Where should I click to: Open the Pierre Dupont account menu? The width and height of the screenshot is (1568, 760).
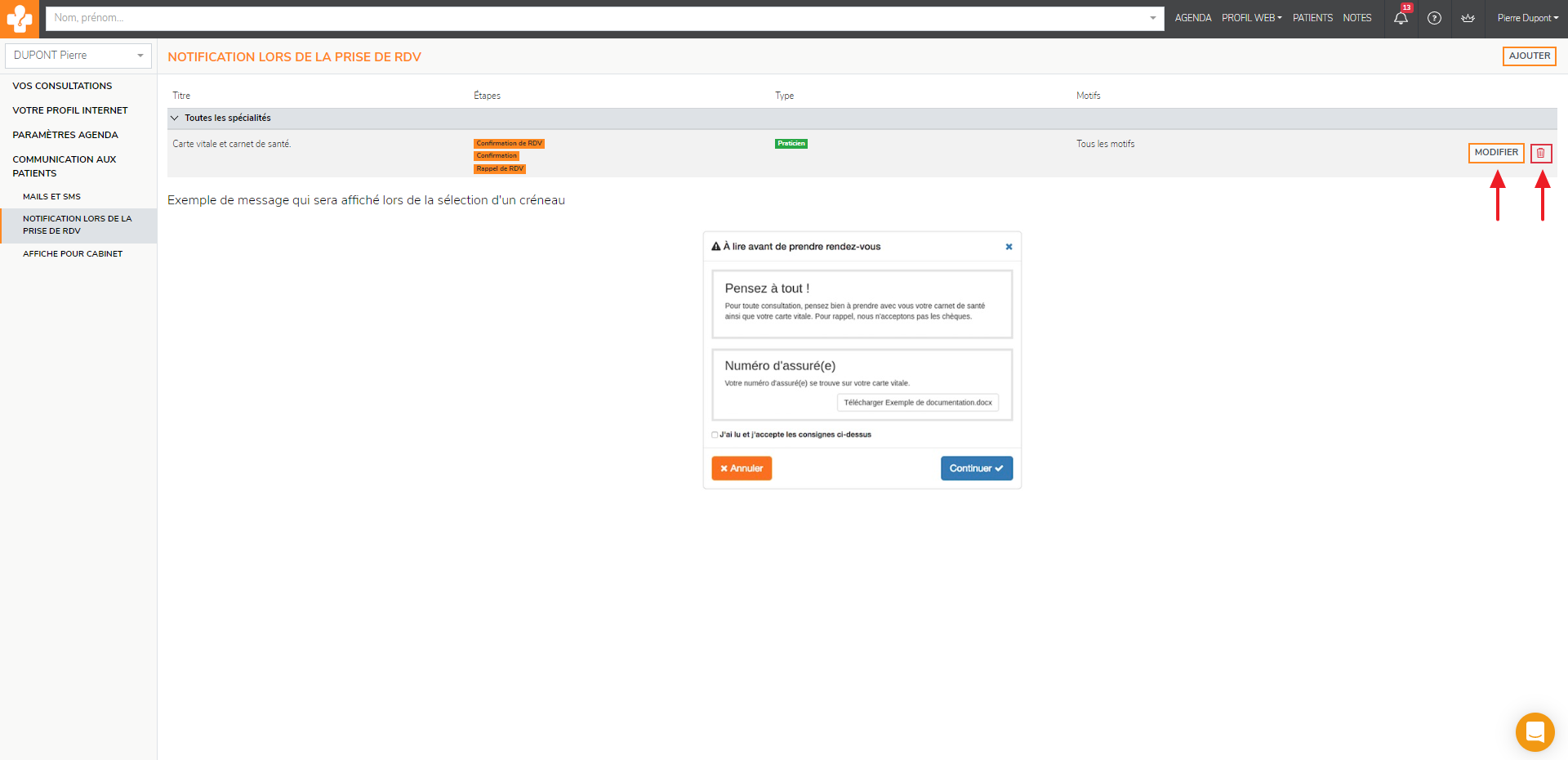(1527, 18)
